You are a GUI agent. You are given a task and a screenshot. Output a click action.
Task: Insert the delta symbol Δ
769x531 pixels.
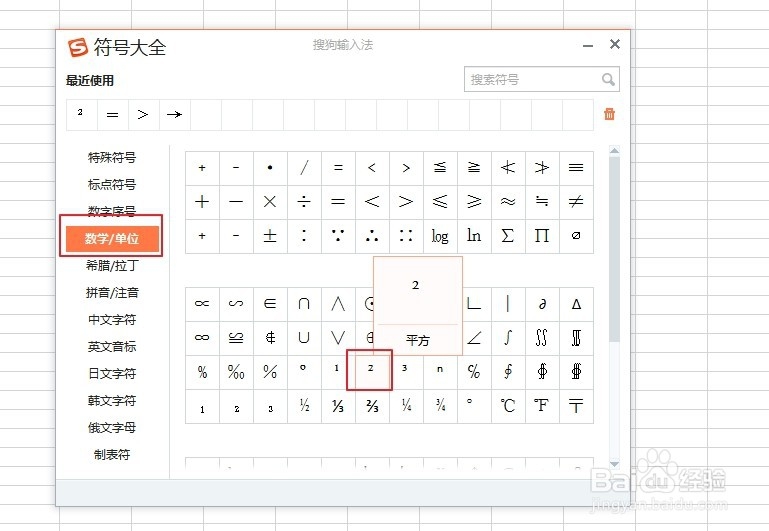(x=576, y=304)
